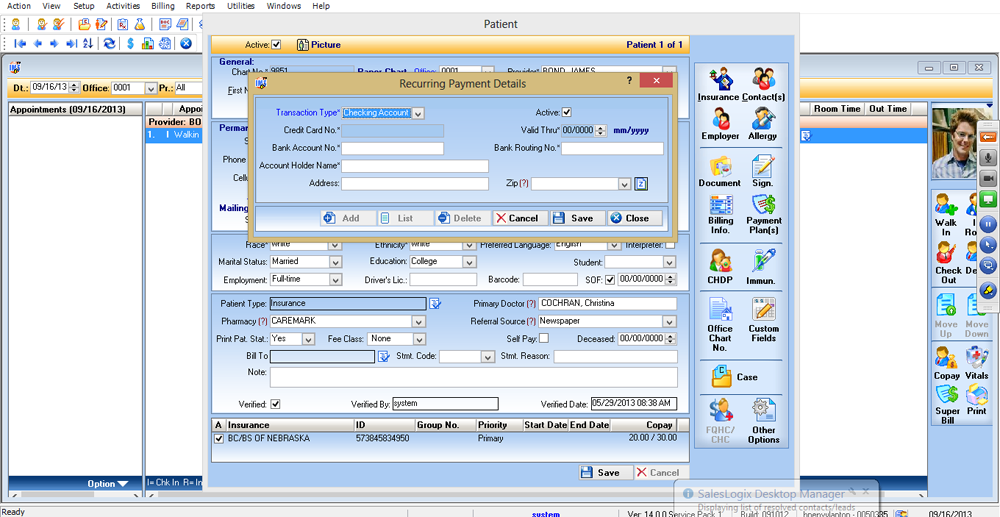The image size is (1000, 517).
Task: Open the Zip dropdown in payment dialog
Action: tap(624, 184)
